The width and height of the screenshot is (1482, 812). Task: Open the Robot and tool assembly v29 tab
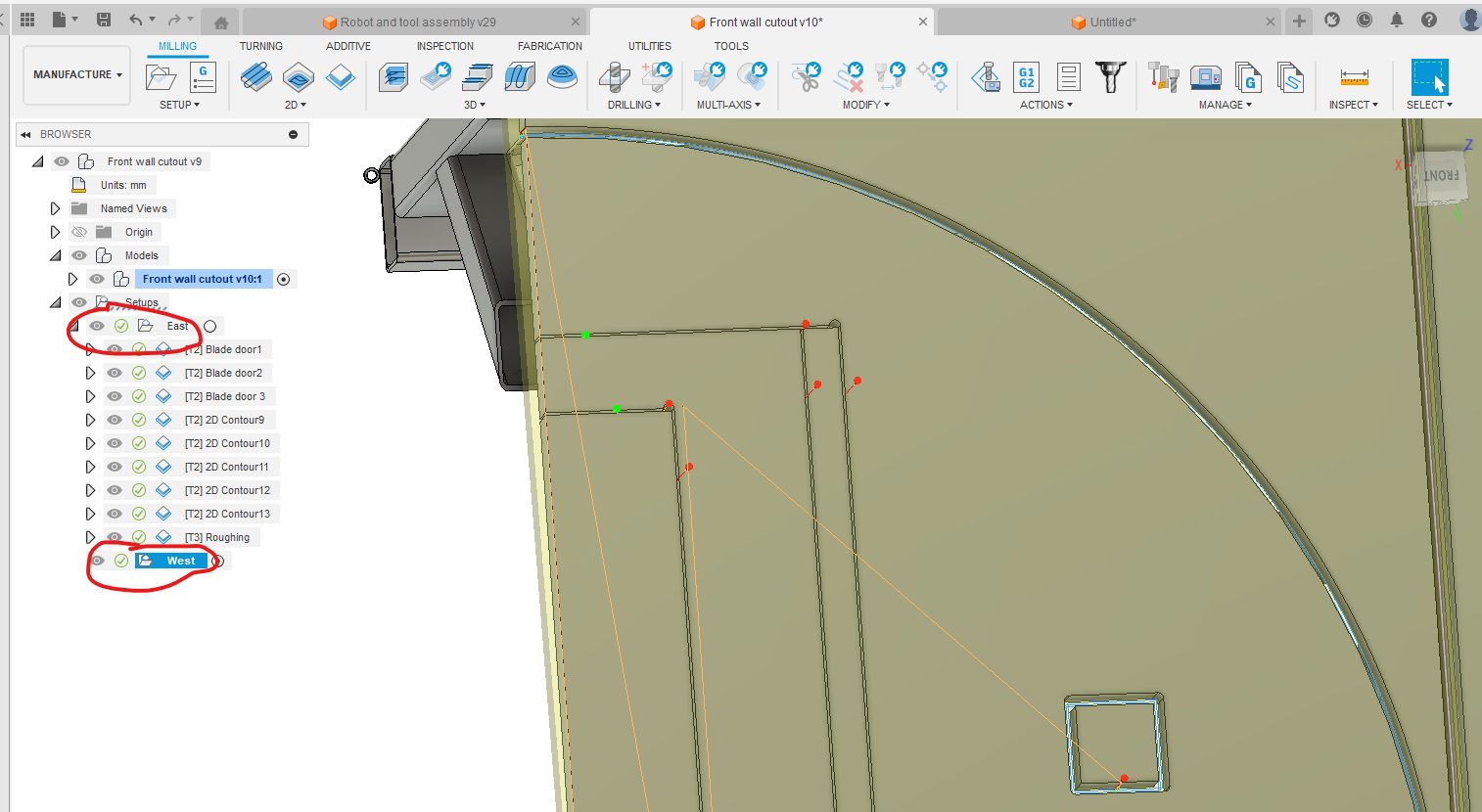click(418, 22)
